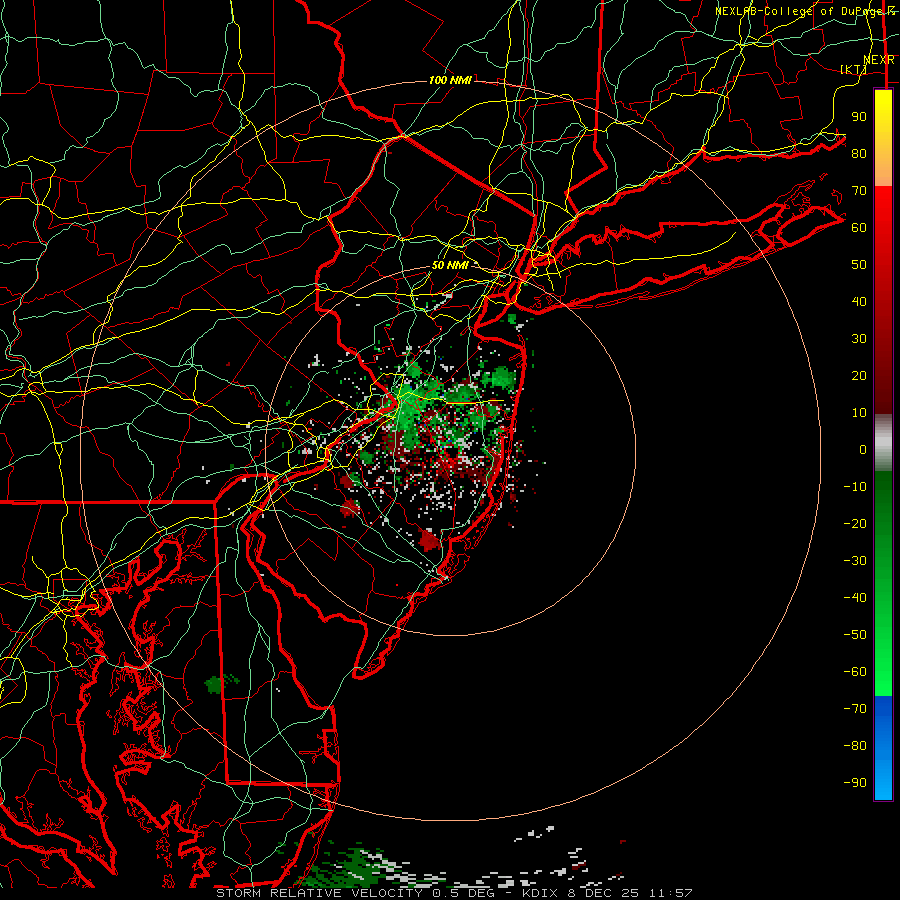900x900 pixels.
Task: Click the 100 NMI range ring label
Action: [x=450, y=80]
